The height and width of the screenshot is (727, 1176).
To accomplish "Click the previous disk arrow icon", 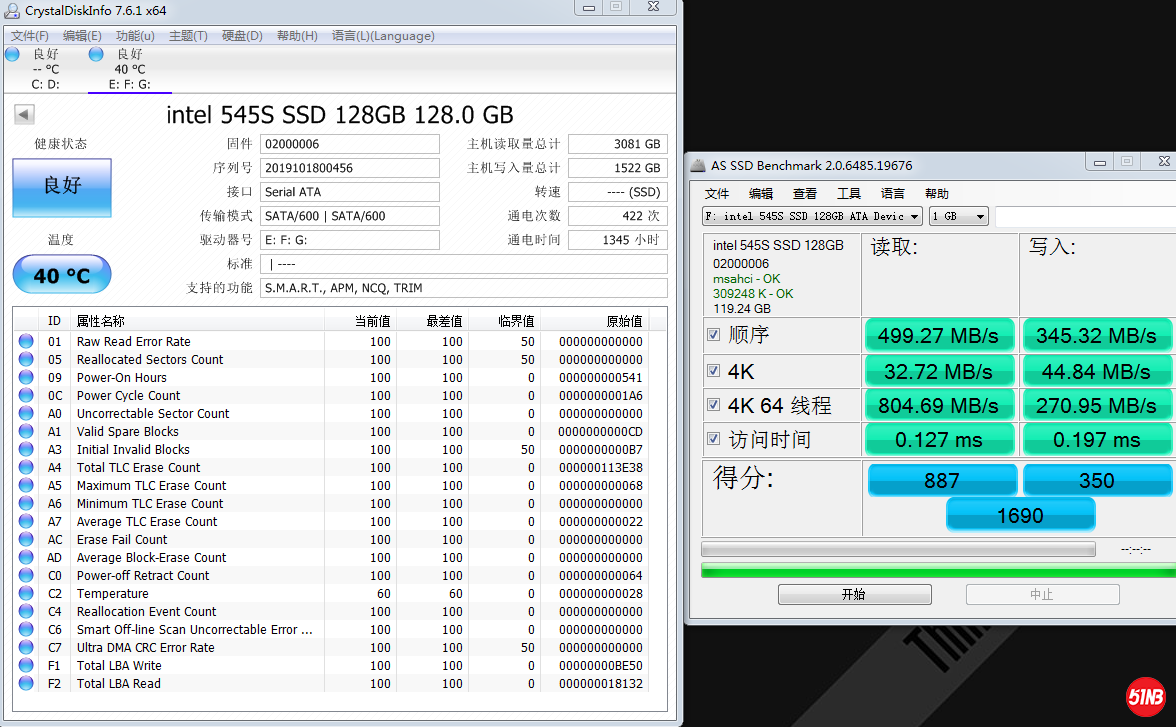I will click(x=24, y=114).
